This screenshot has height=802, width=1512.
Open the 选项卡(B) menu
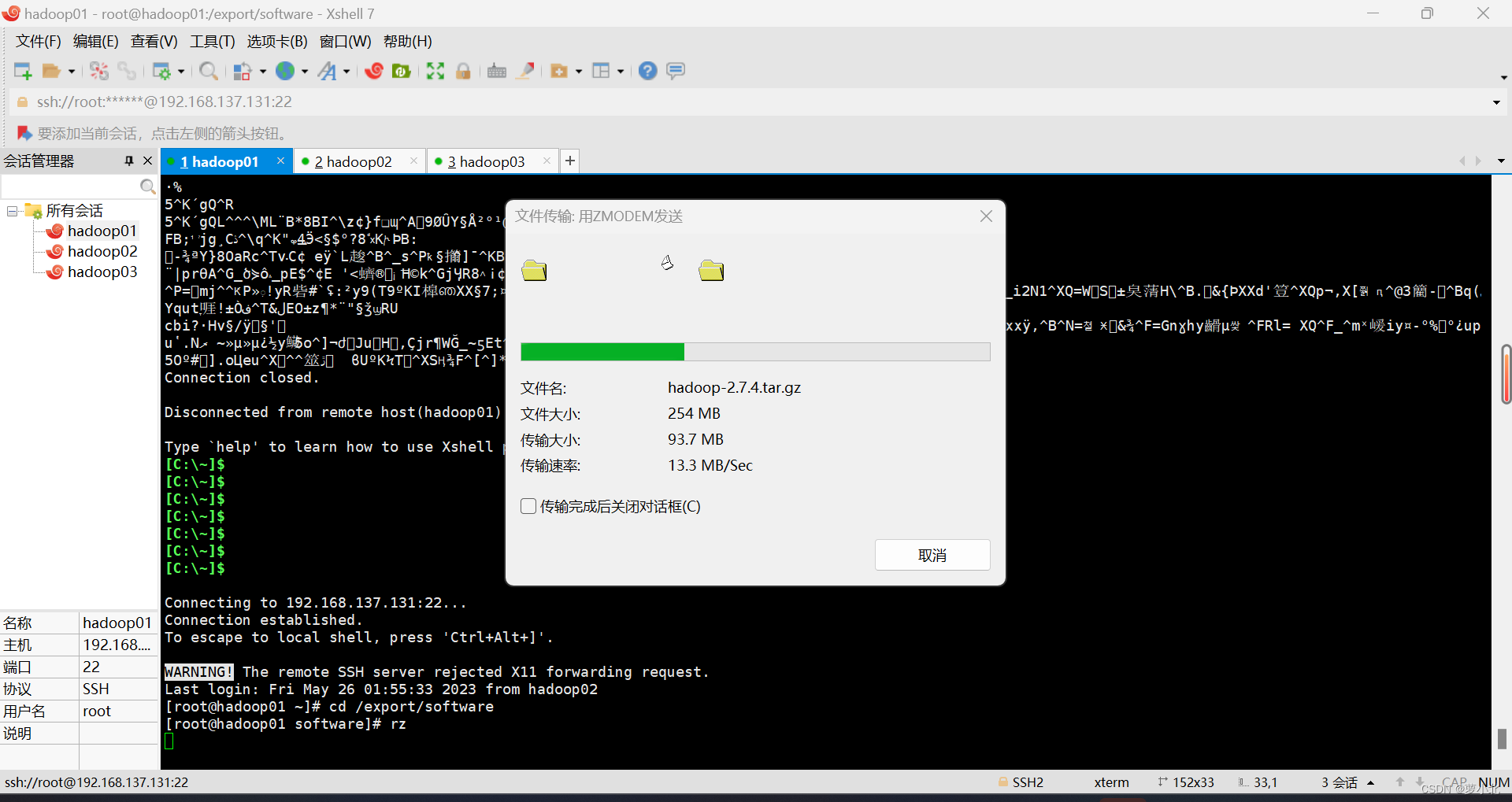click(x=277, y=41)
